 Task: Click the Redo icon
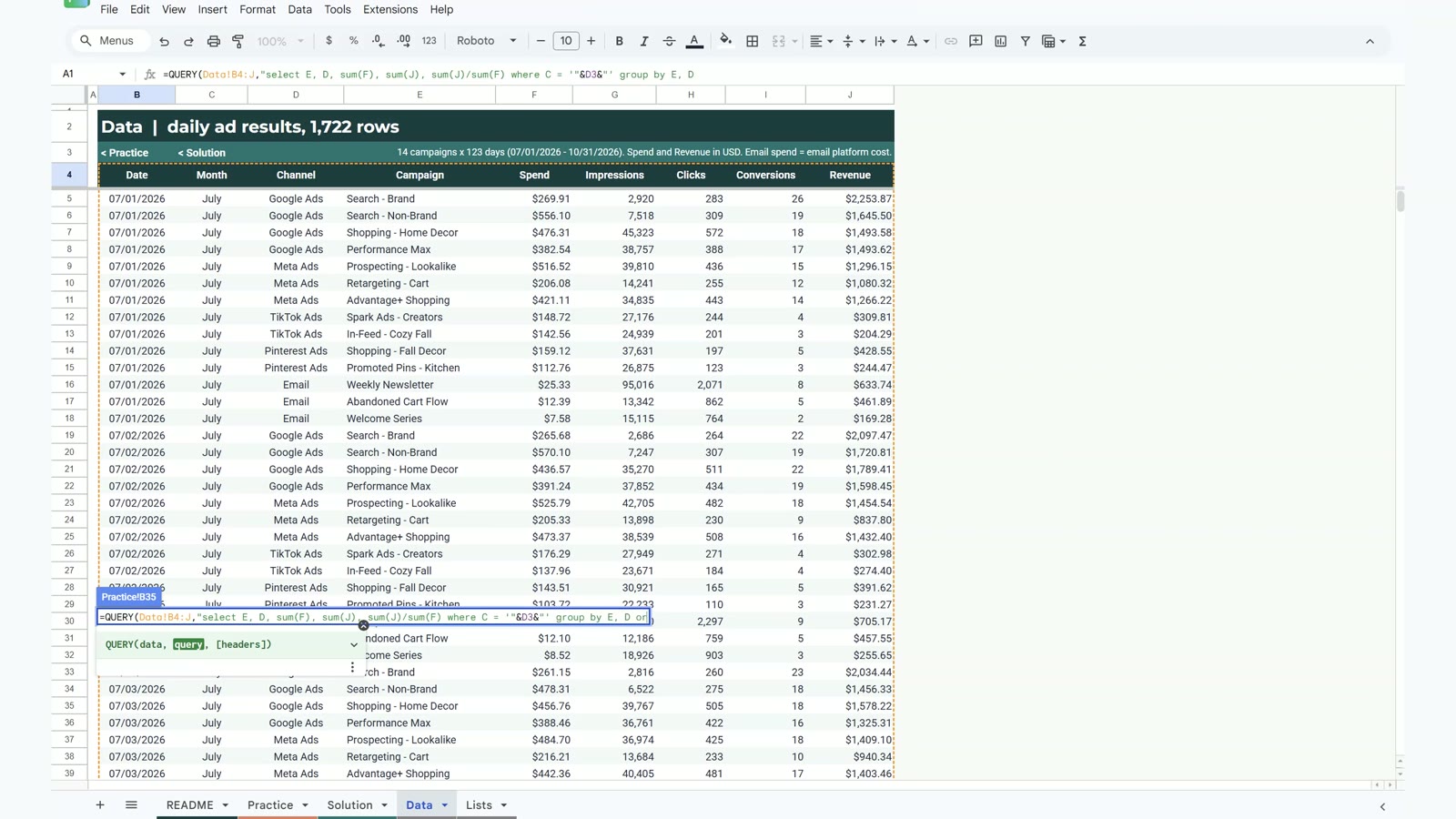tap(188, 41)
